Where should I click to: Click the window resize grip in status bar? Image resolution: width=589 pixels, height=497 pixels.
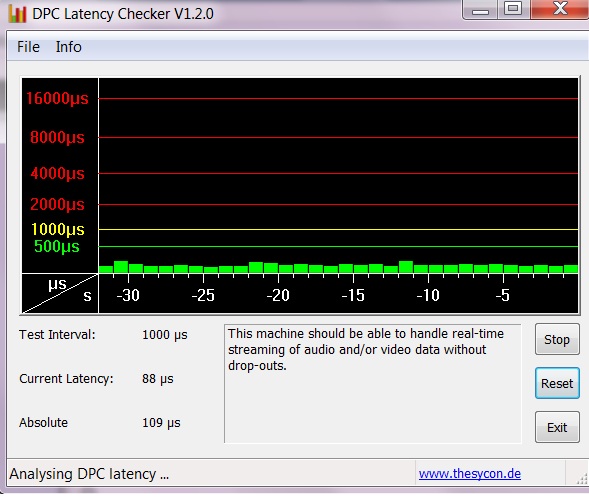582,479
